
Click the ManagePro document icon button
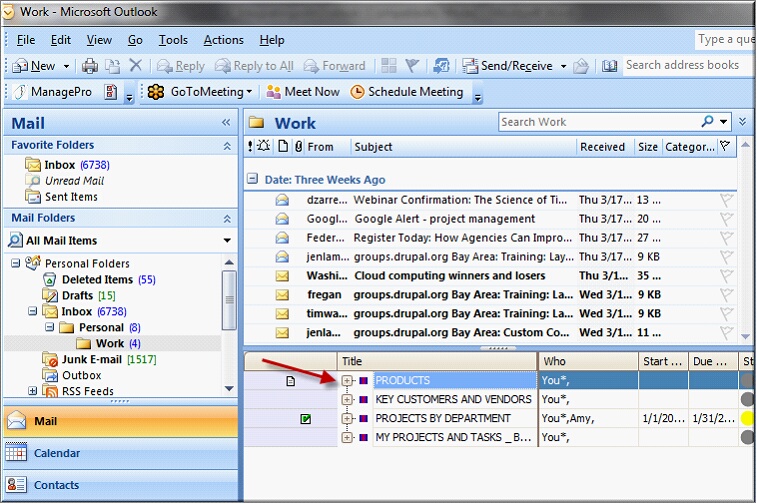111,92
